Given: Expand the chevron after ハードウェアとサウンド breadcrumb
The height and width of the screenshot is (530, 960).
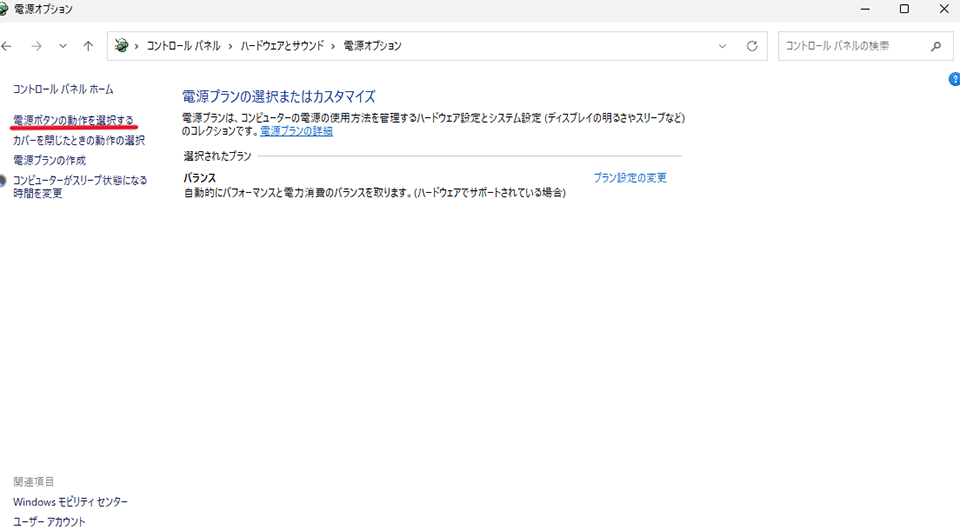Looking at the screenshot, I should tap(334, 46).
